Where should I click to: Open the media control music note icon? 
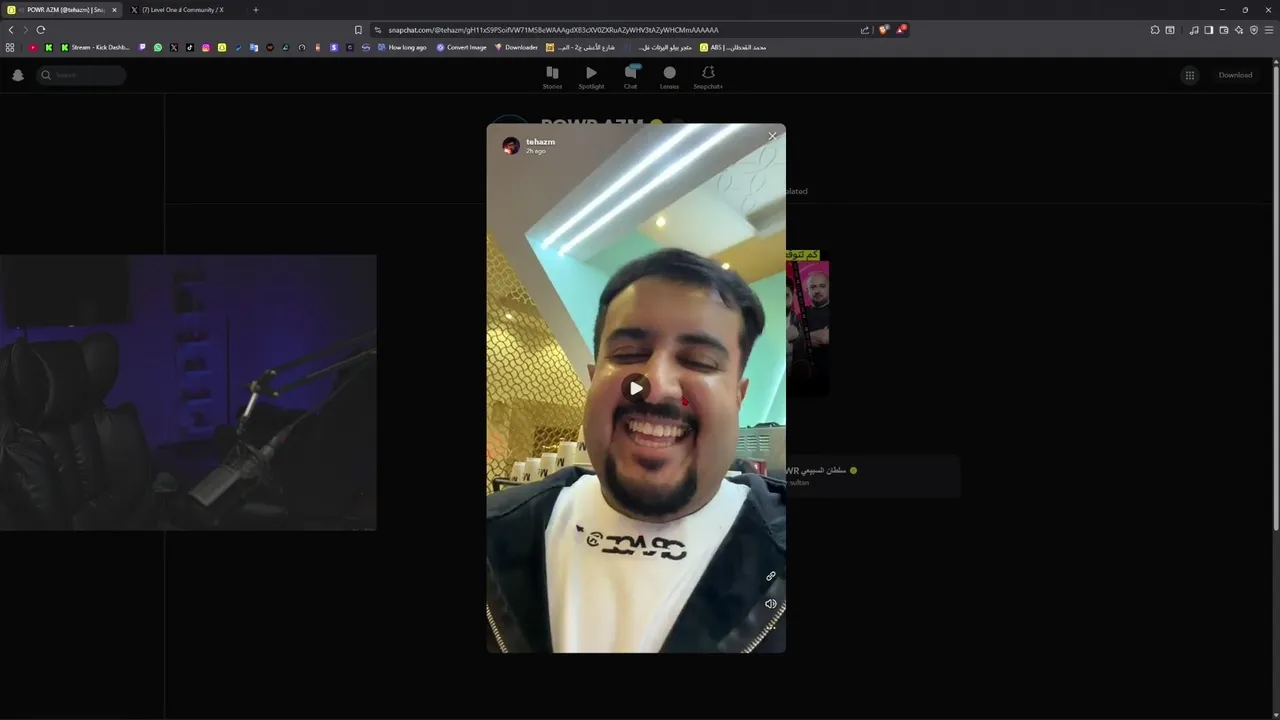click(1194, 30)
